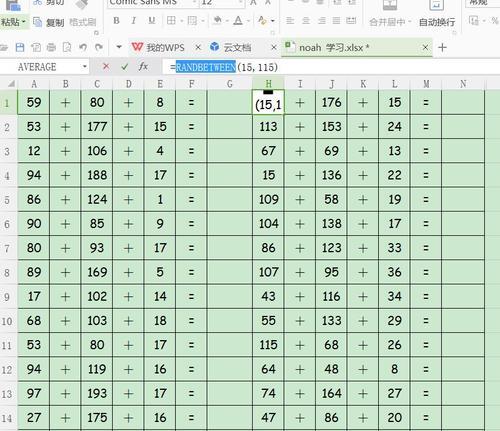Open the font size 12 dropdown
This screenshot has height=431, width=500.
point(241,3)
